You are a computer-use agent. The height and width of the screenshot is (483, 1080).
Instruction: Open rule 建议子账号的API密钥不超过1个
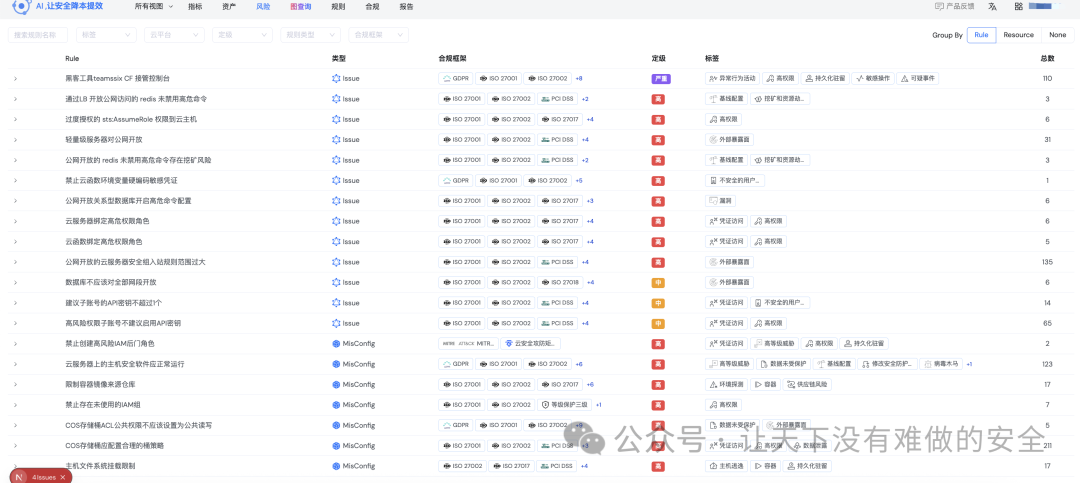point(114,302)
